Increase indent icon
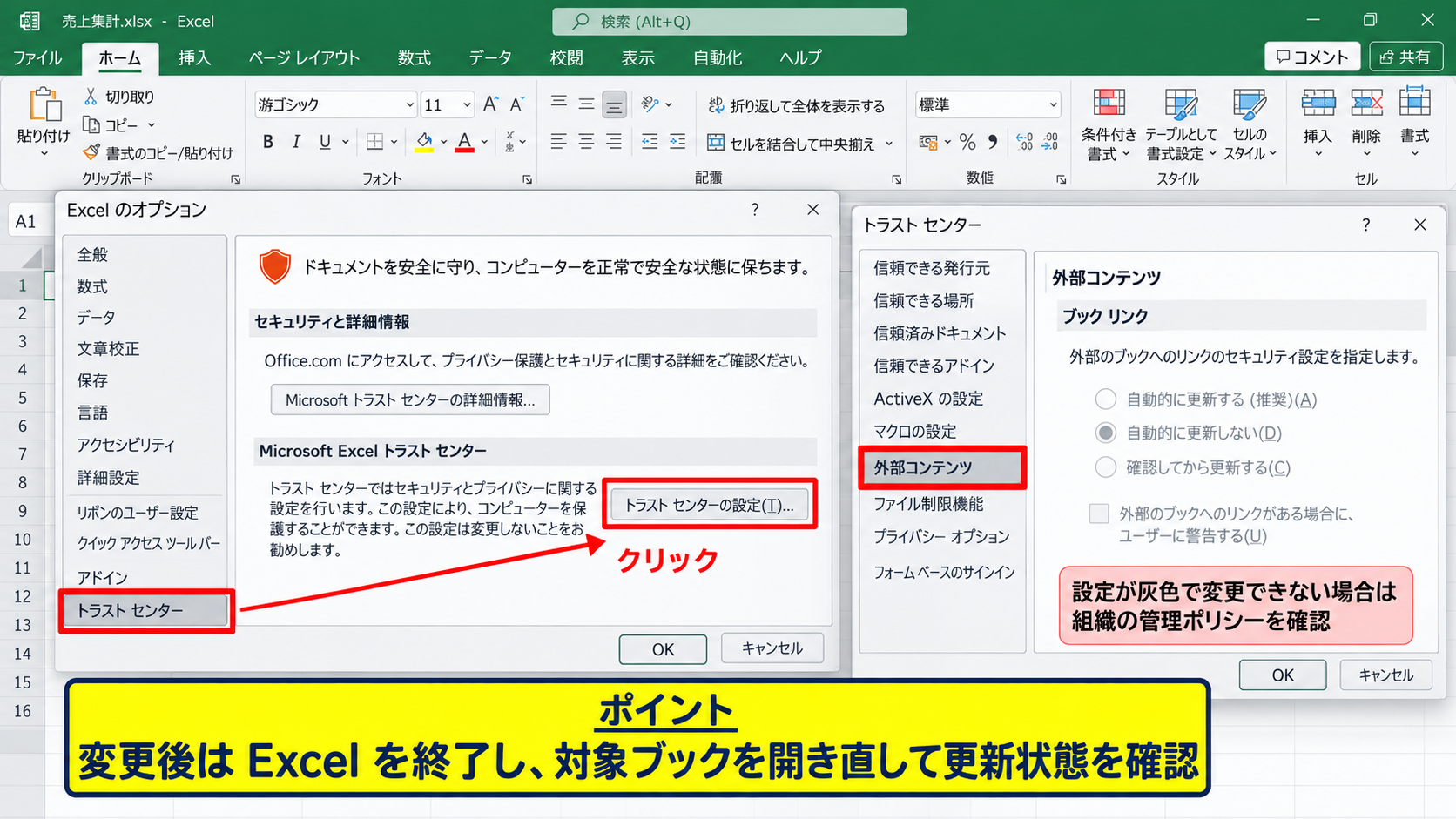 (677, 141)
